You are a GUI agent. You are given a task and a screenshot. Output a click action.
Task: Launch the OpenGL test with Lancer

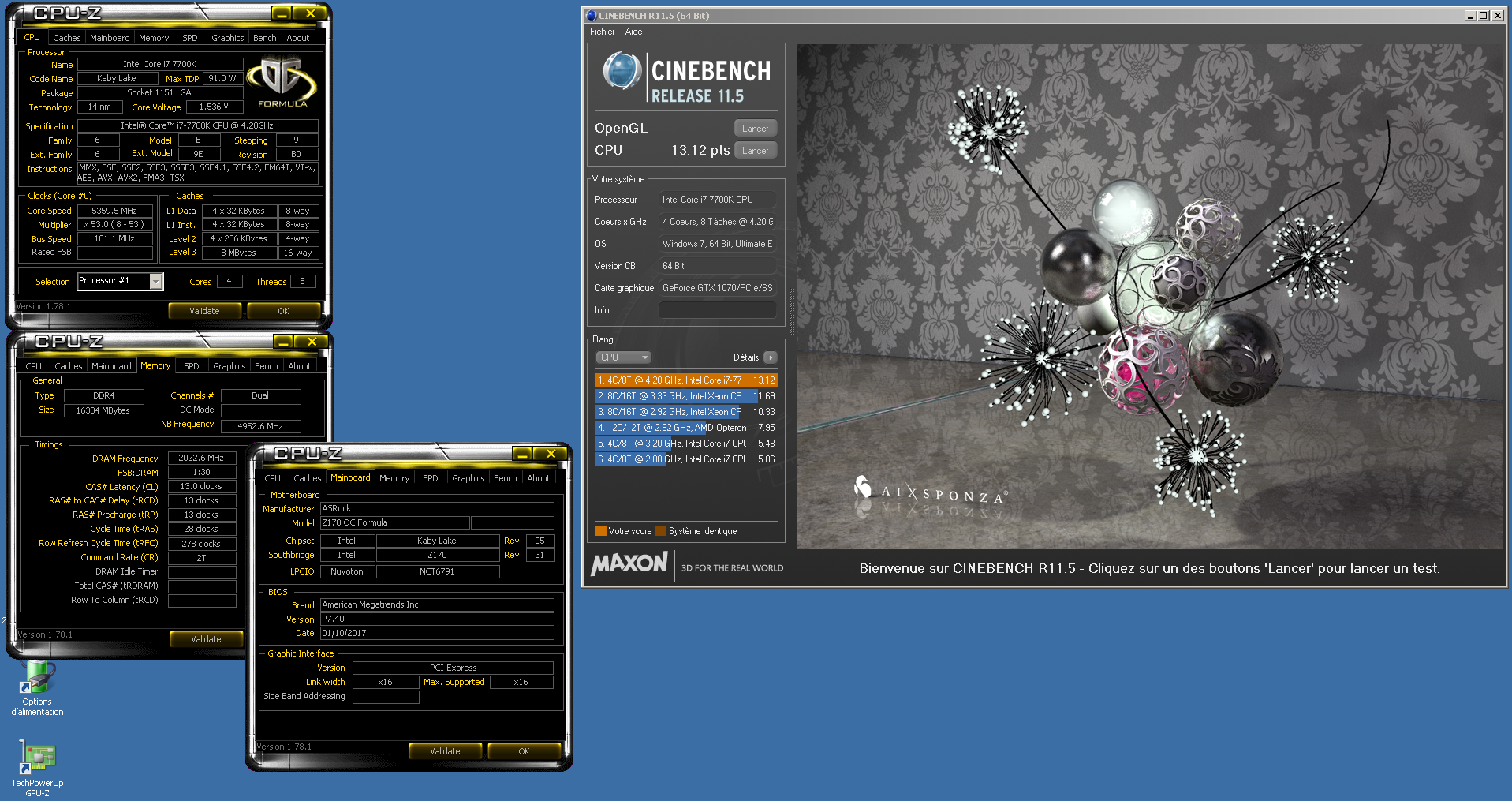tap(756, 129)
